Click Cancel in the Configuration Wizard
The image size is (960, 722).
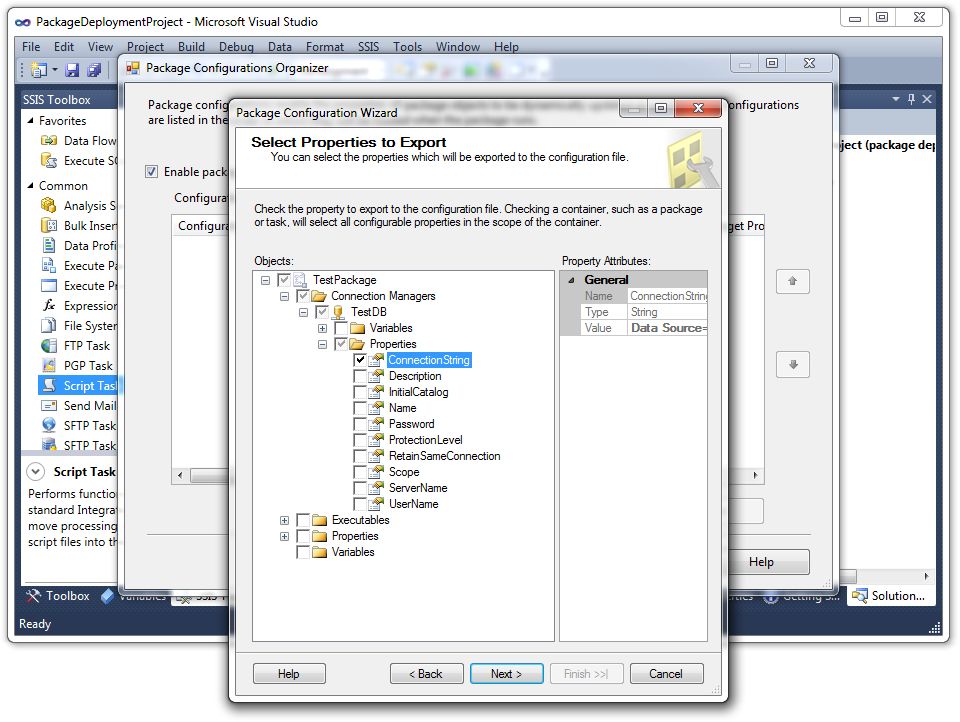pyautogui.click(x=666, y=674)
